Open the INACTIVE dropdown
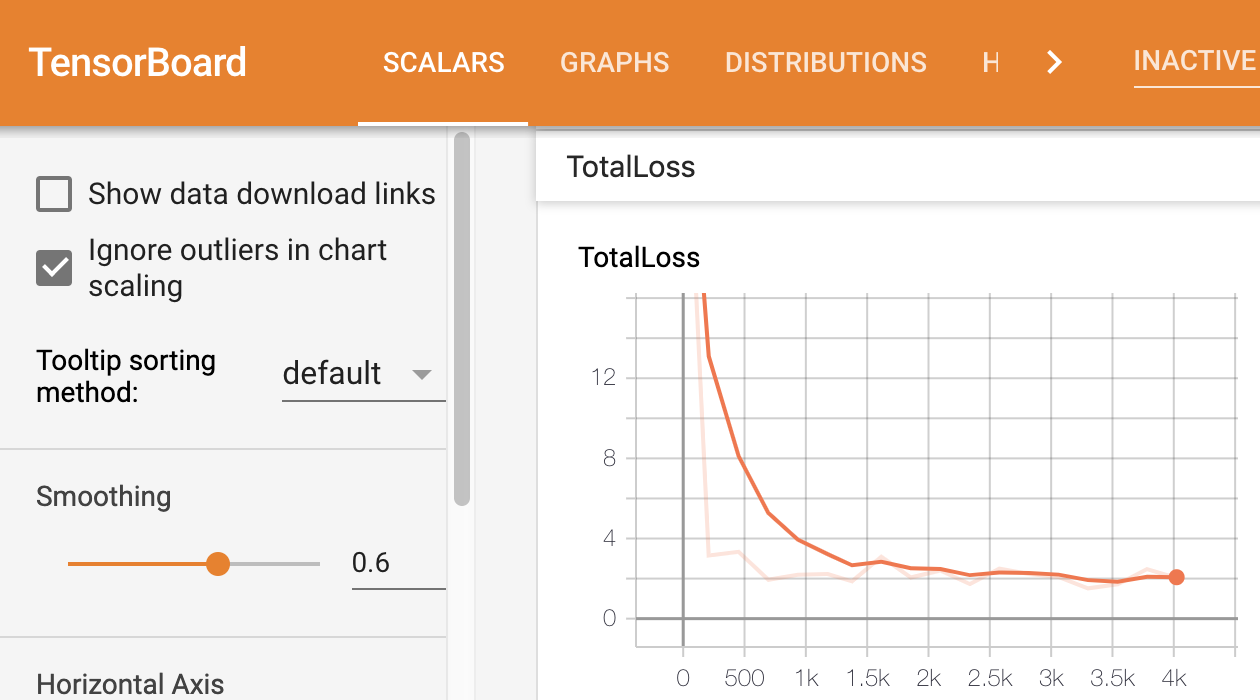The height and width of the screenshot is (700, 1260). [x=1196, y=61]
